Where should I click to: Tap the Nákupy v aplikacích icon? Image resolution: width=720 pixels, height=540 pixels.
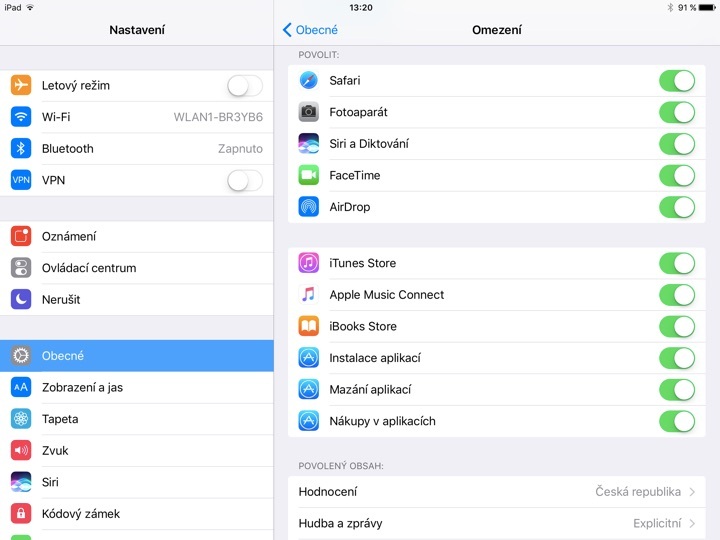point(309,421)
